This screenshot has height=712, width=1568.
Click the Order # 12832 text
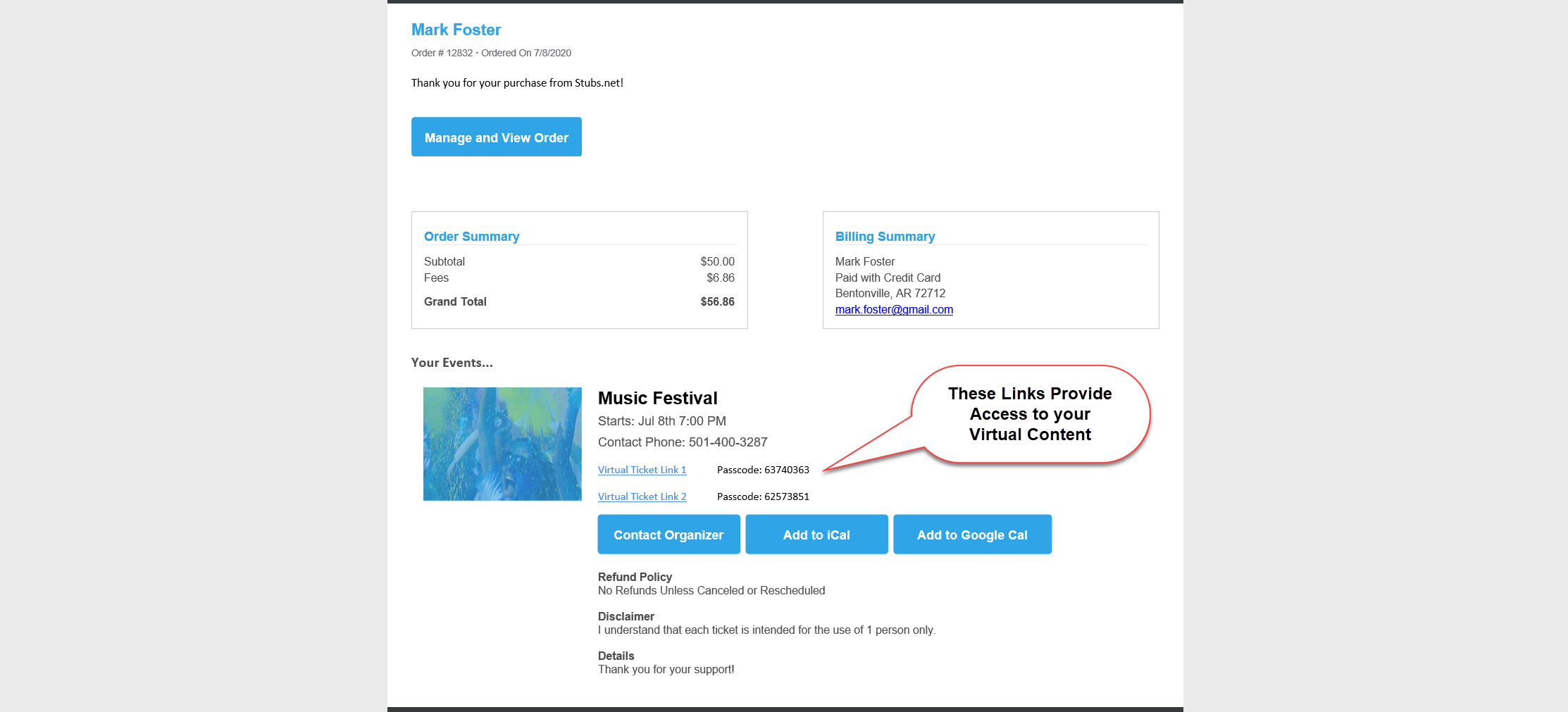[x=442, y=53]
